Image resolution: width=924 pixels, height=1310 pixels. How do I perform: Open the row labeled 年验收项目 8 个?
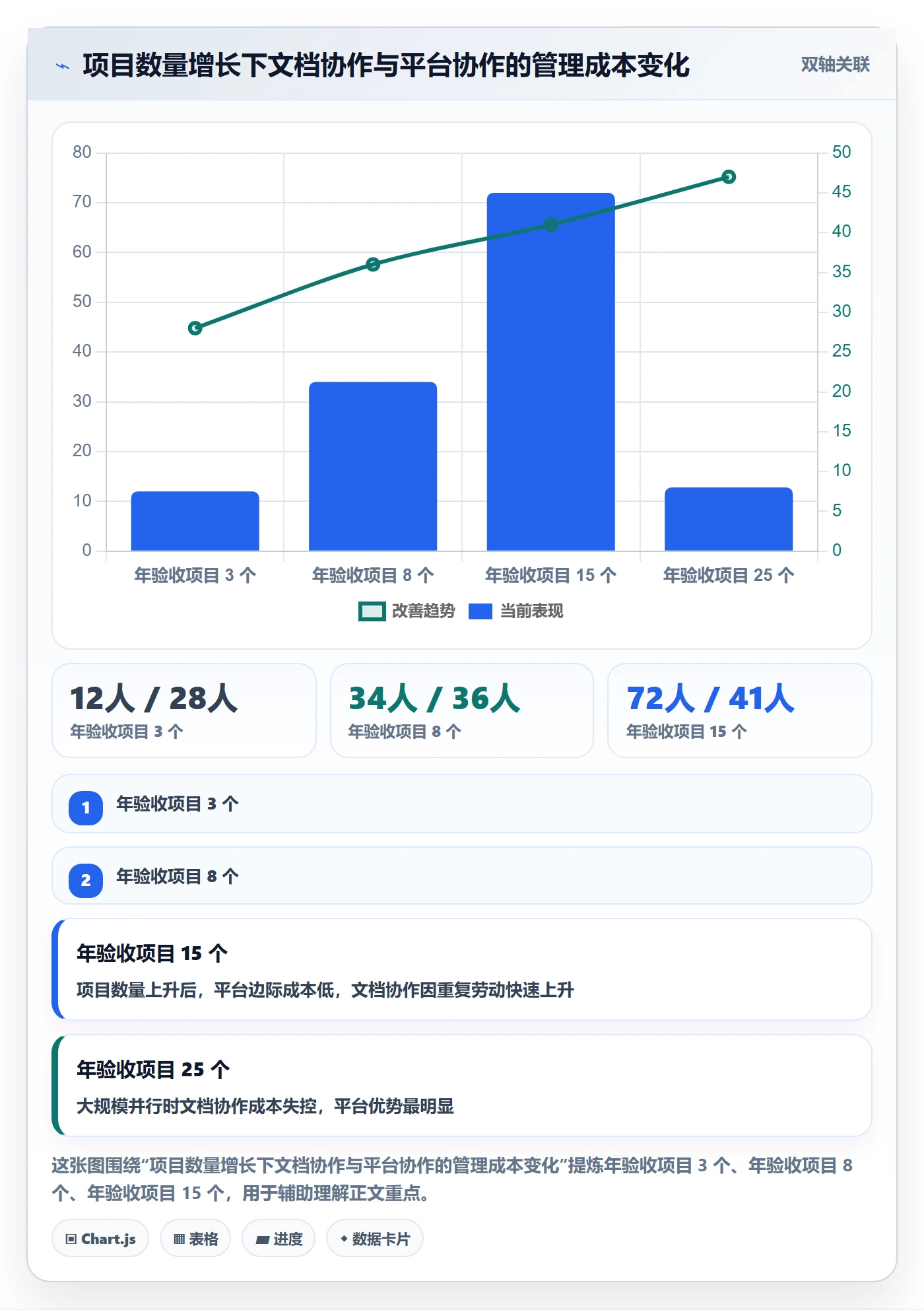[x=462, y=876]
